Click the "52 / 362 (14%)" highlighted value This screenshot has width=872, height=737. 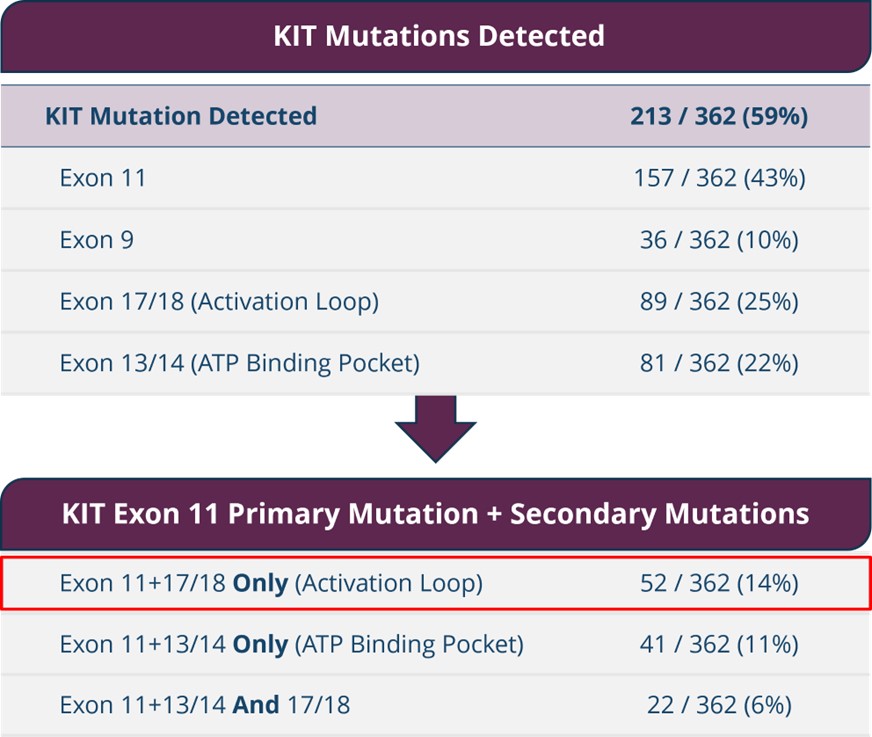[x=719, y=583]
